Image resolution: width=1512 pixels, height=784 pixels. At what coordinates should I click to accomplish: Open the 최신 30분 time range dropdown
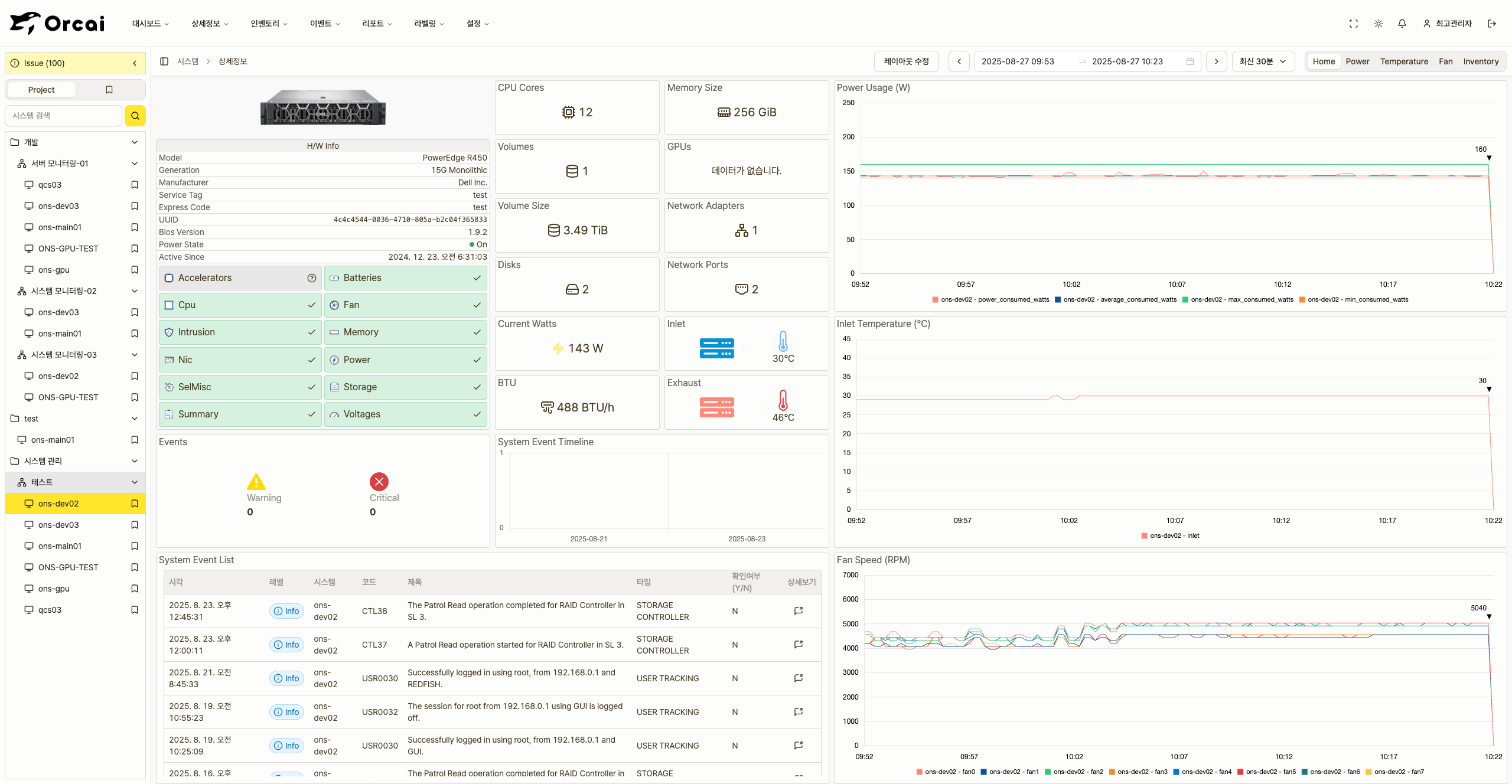[x=1263, y=61]
